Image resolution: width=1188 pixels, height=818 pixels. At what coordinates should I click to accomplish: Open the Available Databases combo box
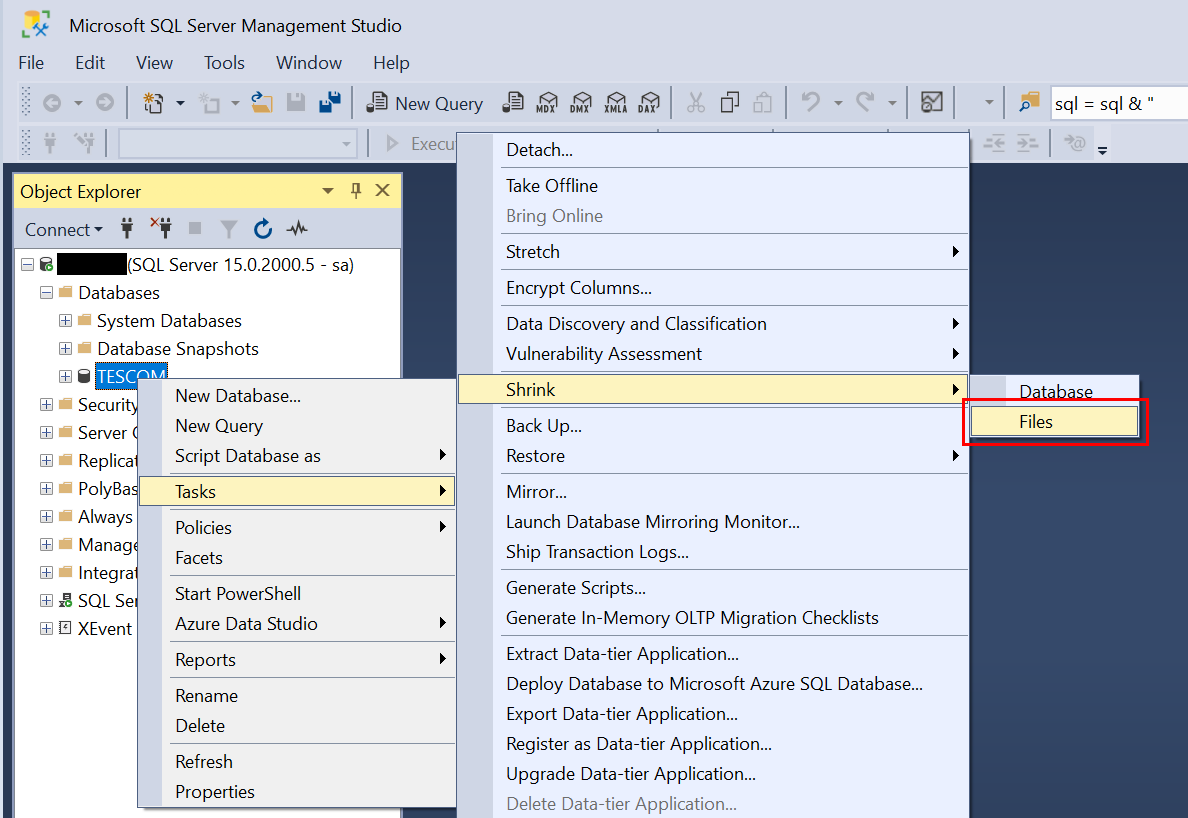point(237,143)
